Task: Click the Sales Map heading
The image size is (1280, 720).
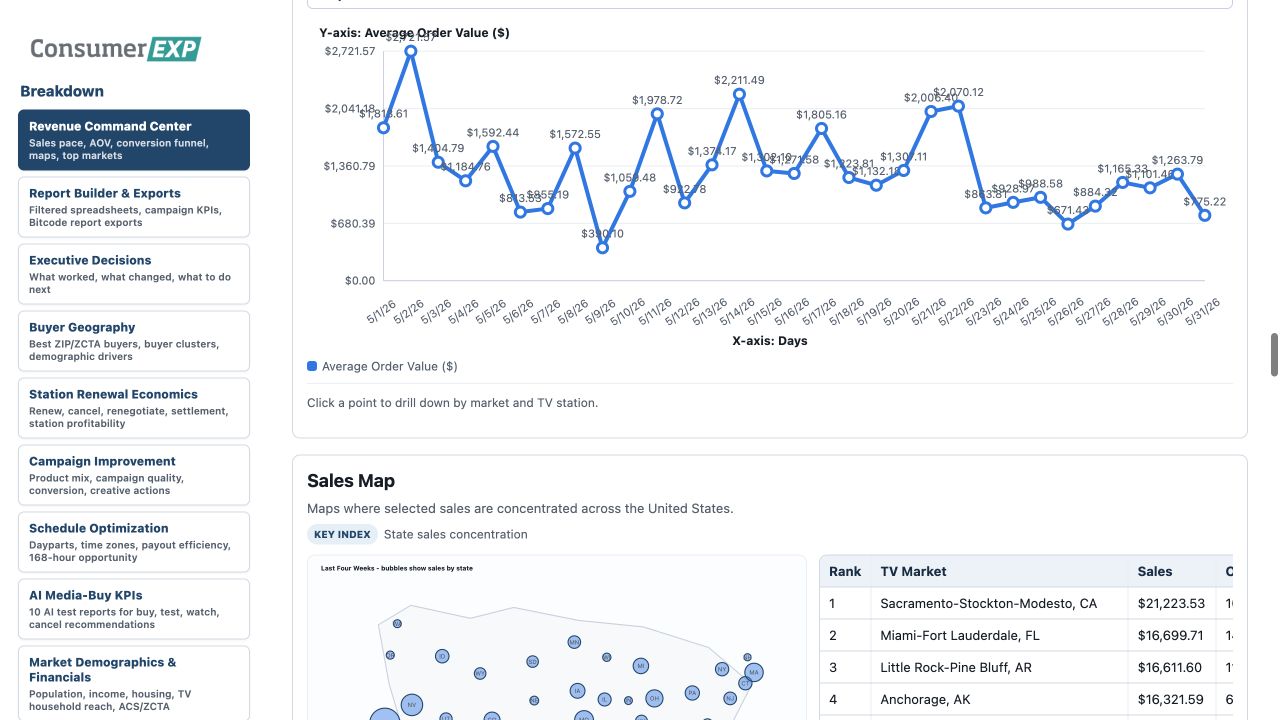Action: (351, 481)
